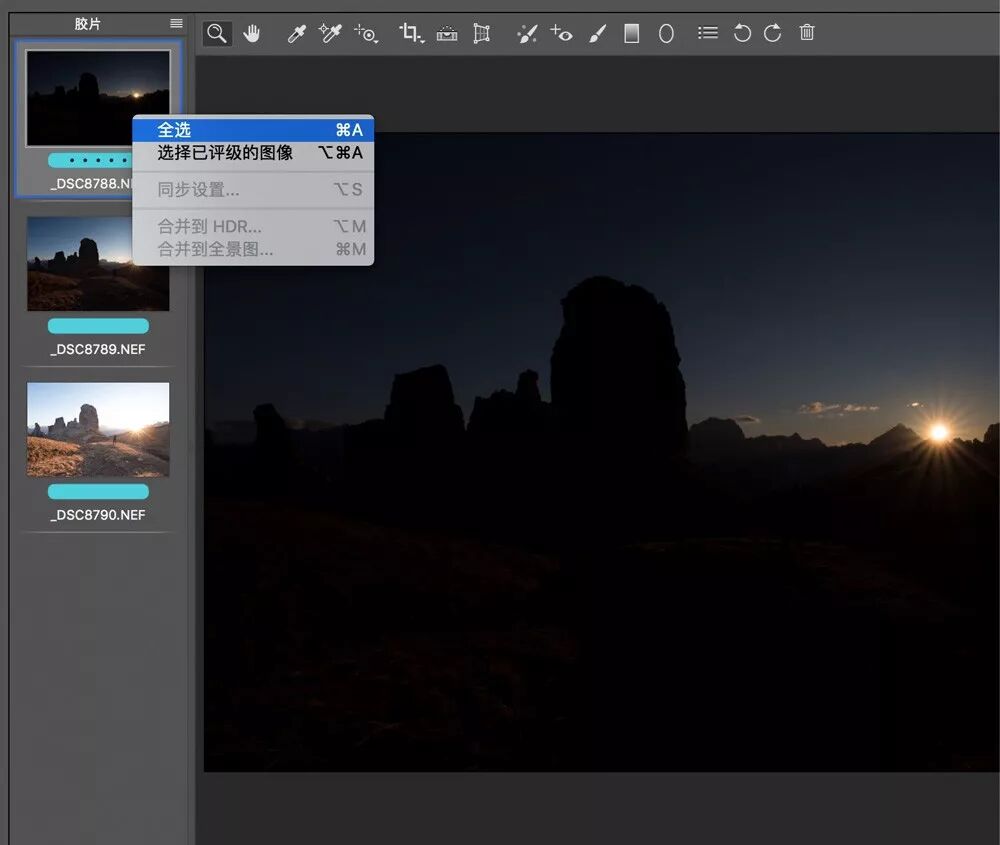Select the Adjustment Brush tool
Image resolution: width=1000 pixels, height=845 pixels.
pyautogui.click(x=597, y=33)
